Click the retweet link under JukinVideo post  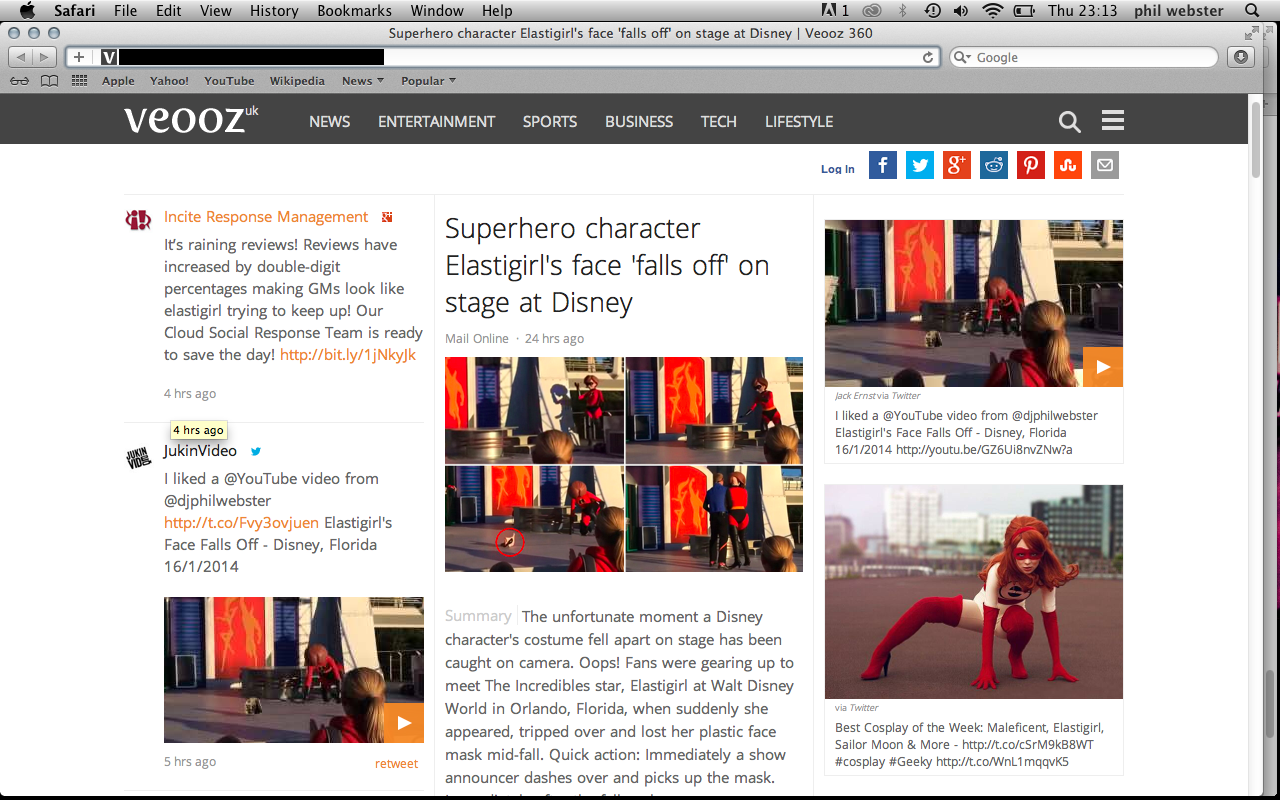click(x=396, y=763)
